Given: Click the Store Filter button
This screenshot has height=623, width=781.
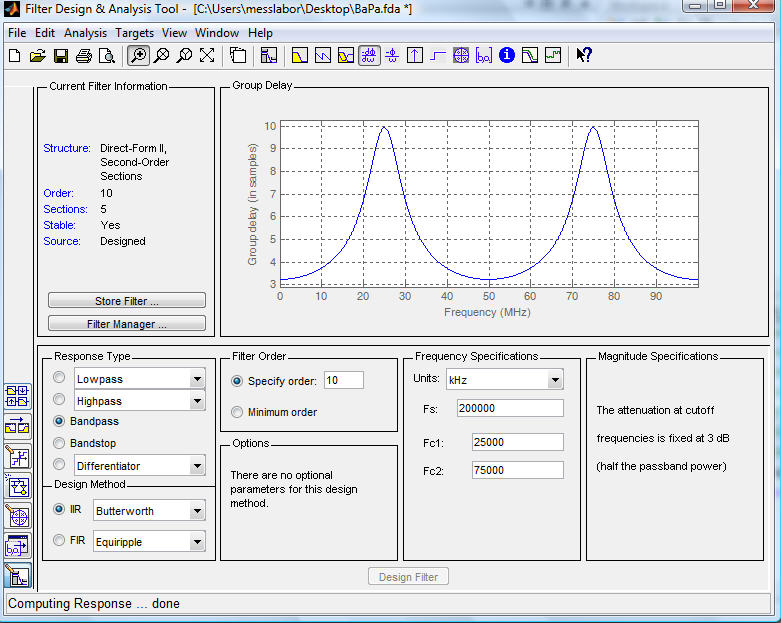Looking at the screenshot, I should pyautogui.click(x=127, y=301).
